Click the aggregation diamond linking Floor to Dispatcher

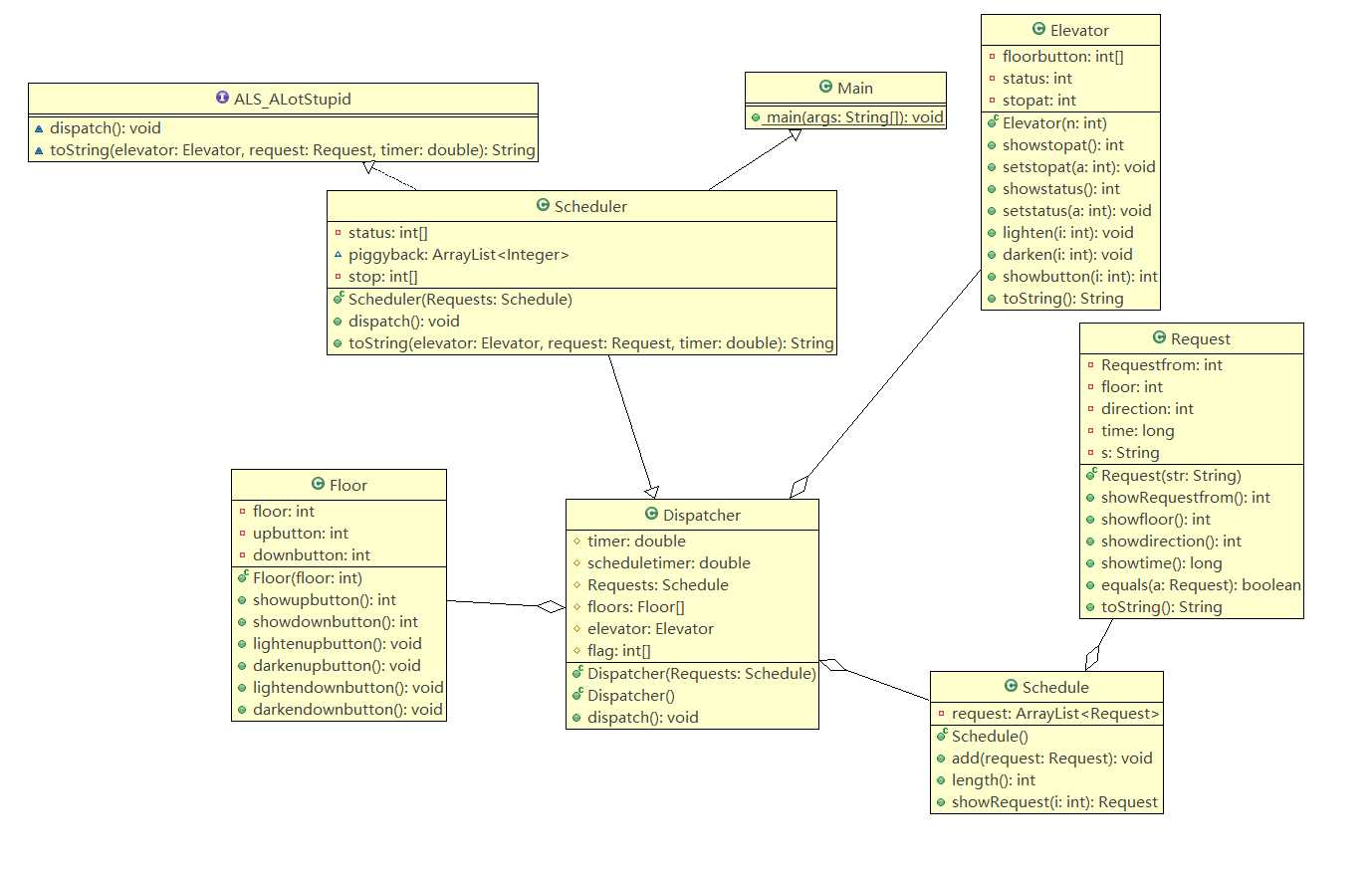[550, 606]
